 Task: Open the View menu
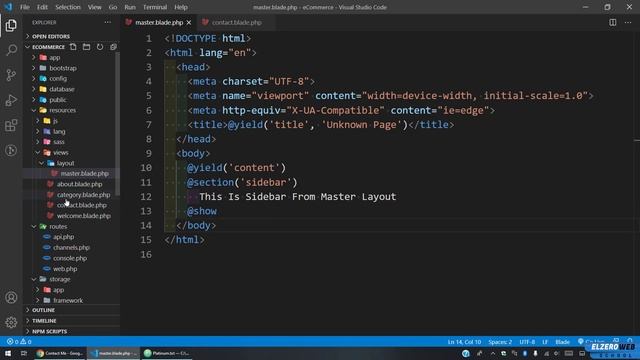pos(94,7)
